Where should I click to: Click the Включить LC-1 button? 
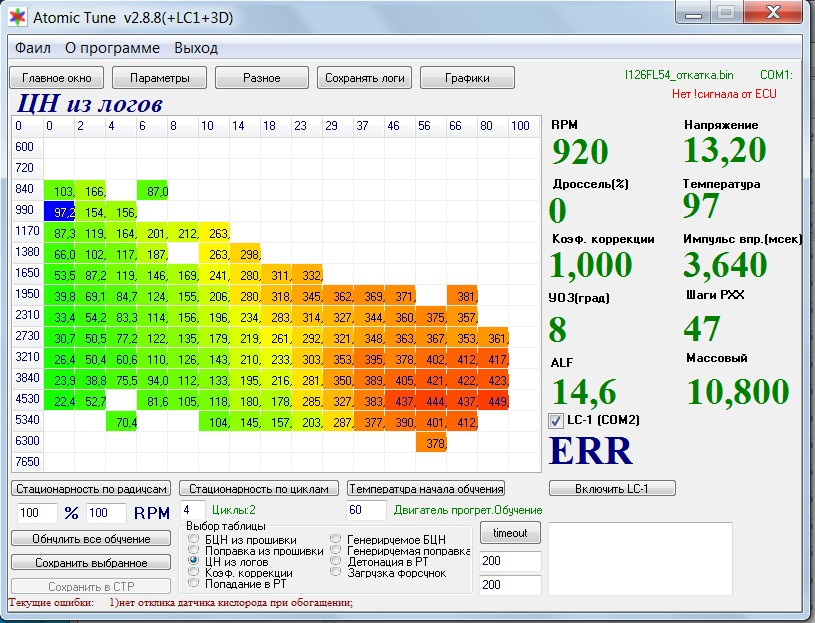pyautogui.click(x=612, y=488)
